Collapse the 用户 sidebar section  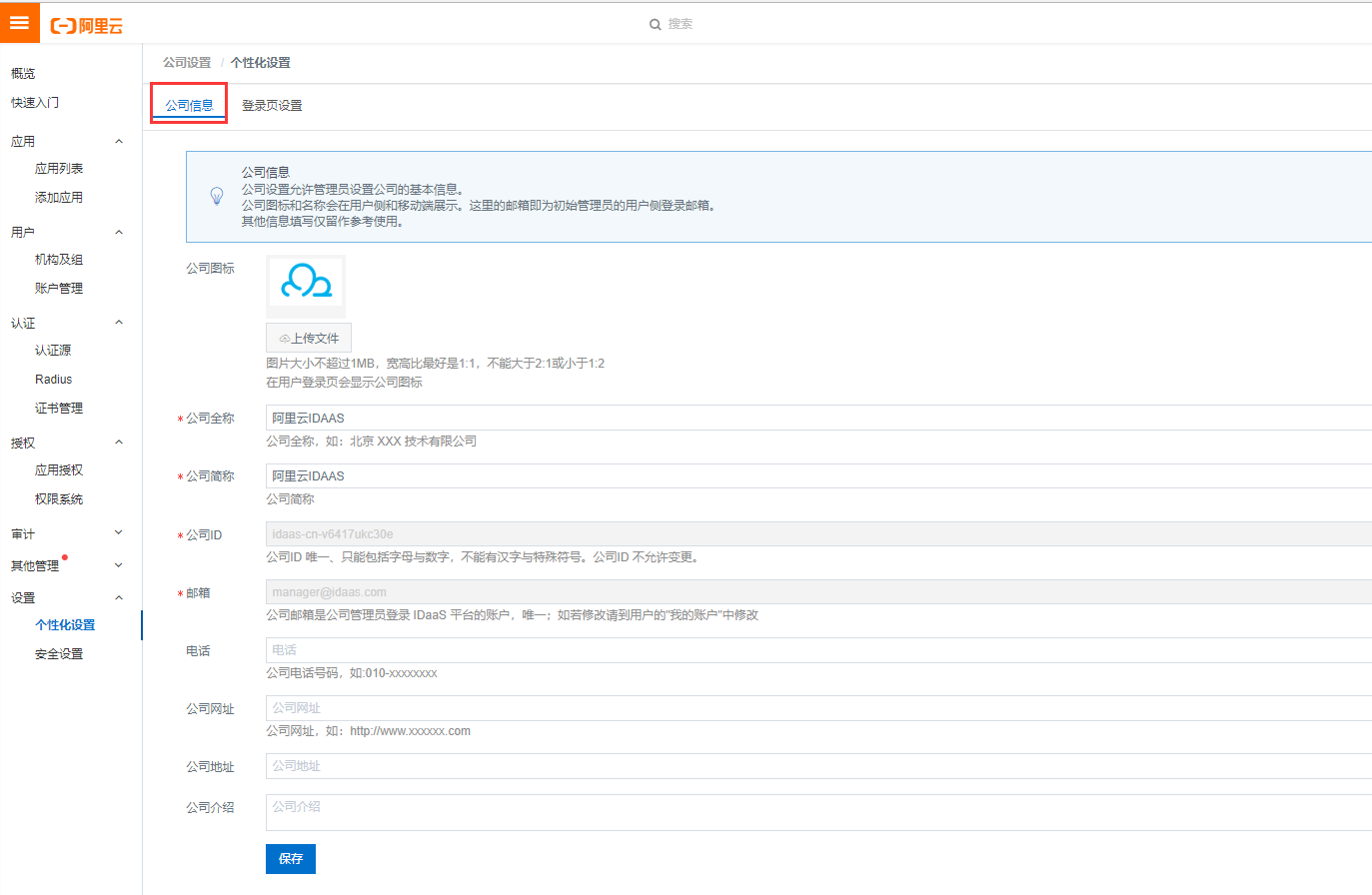[119, 233]
